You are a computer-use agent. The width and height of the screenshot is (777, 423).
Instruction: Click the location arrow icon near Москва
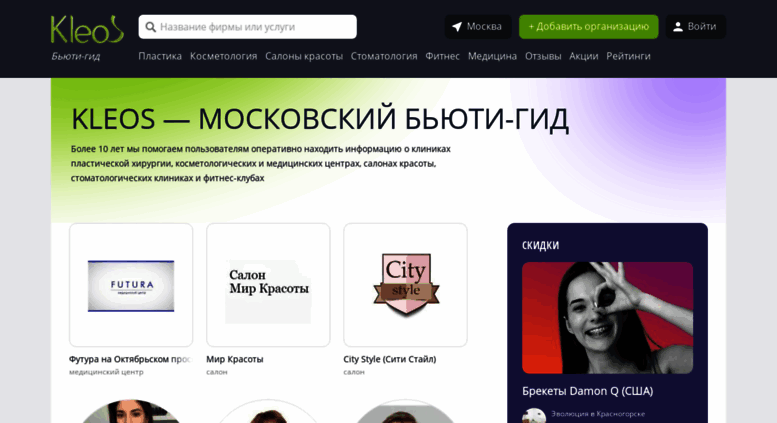pos(457,27)
